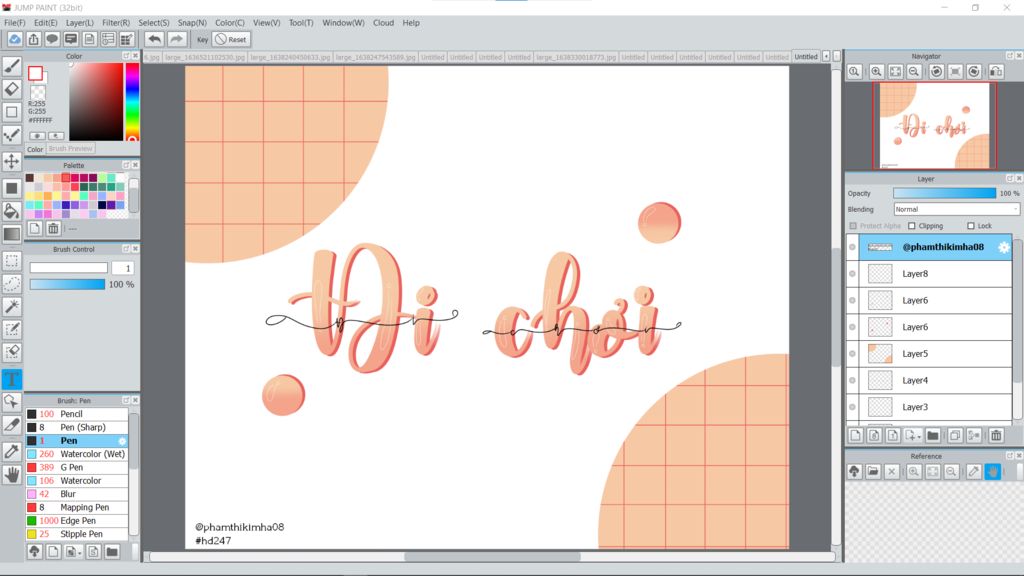This screenshot has width=1024, height=576.
Task: Open the Blending mode dropdown
Action: tap(956, 210)
